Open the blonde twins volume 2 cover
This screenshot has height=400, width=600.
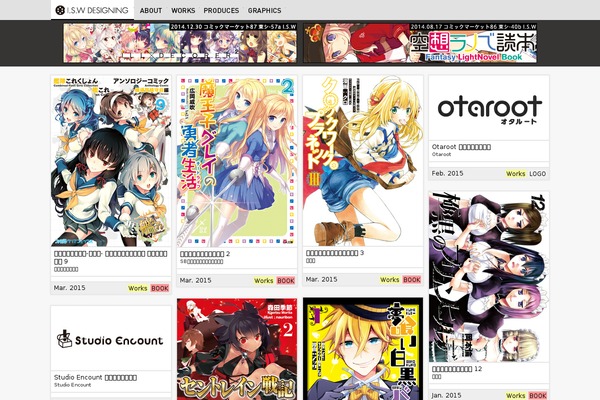click(x=237, y=162)
